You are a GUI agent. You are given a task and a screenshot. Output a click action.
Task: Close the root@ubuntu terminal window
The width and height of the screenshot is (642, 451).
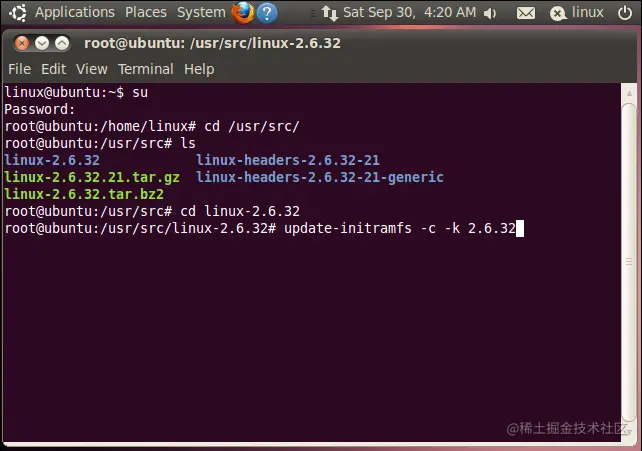tap(22, 43)
